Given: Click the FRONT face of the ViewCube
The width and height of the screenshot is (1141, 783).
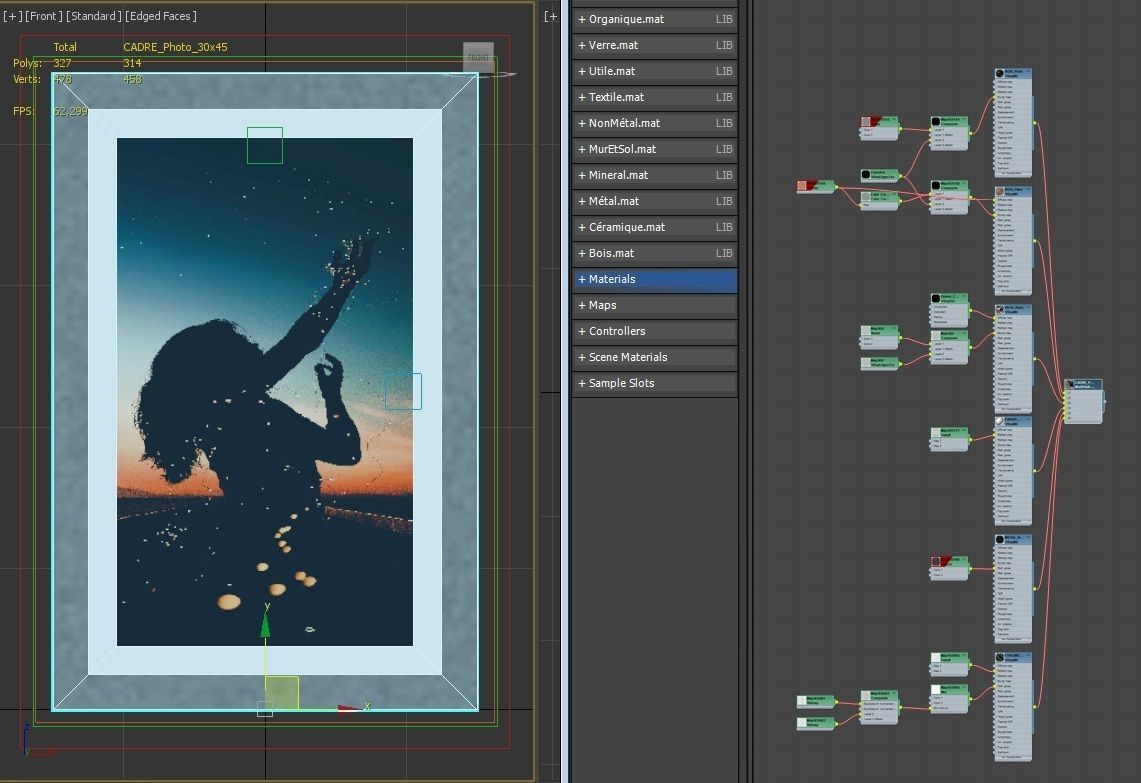Looking at the screenshot, I should point(478,57).
